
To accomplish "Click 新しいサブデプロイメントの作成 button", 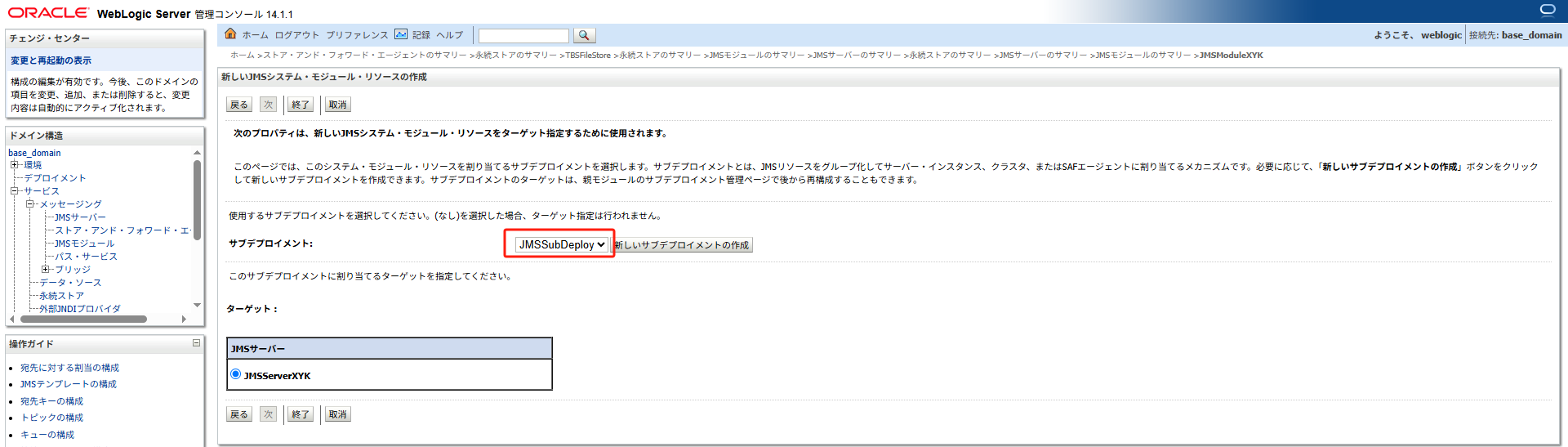I will (x=683, y=245).
